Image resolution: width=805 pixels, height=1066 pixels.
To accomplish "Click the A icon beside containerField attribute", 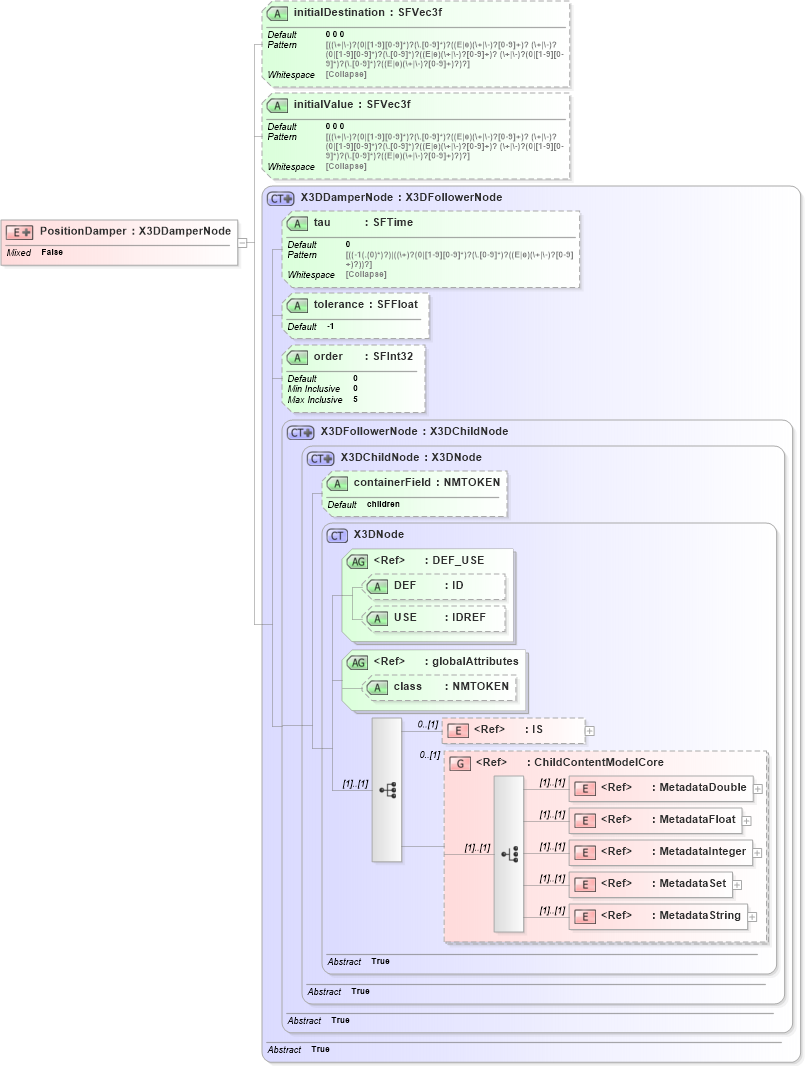I will point(337,484).
